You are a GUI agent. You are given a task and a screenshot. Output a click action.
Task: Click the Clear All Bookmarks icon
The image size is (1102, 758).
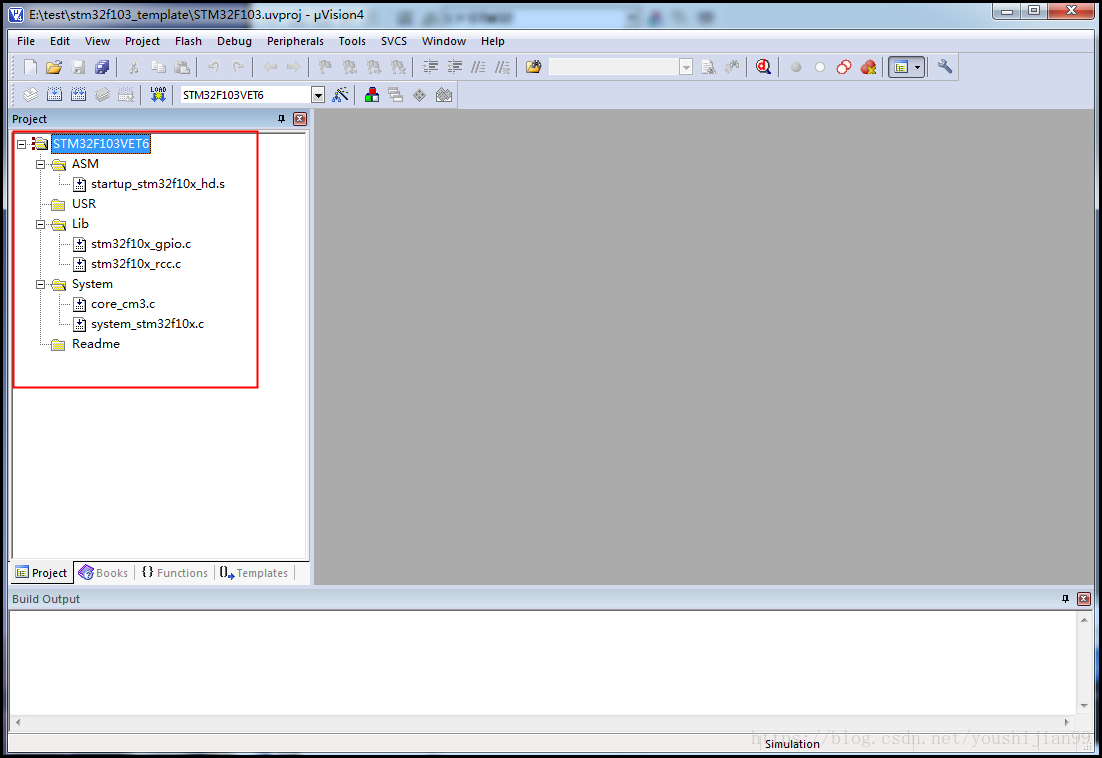point(398,67)
